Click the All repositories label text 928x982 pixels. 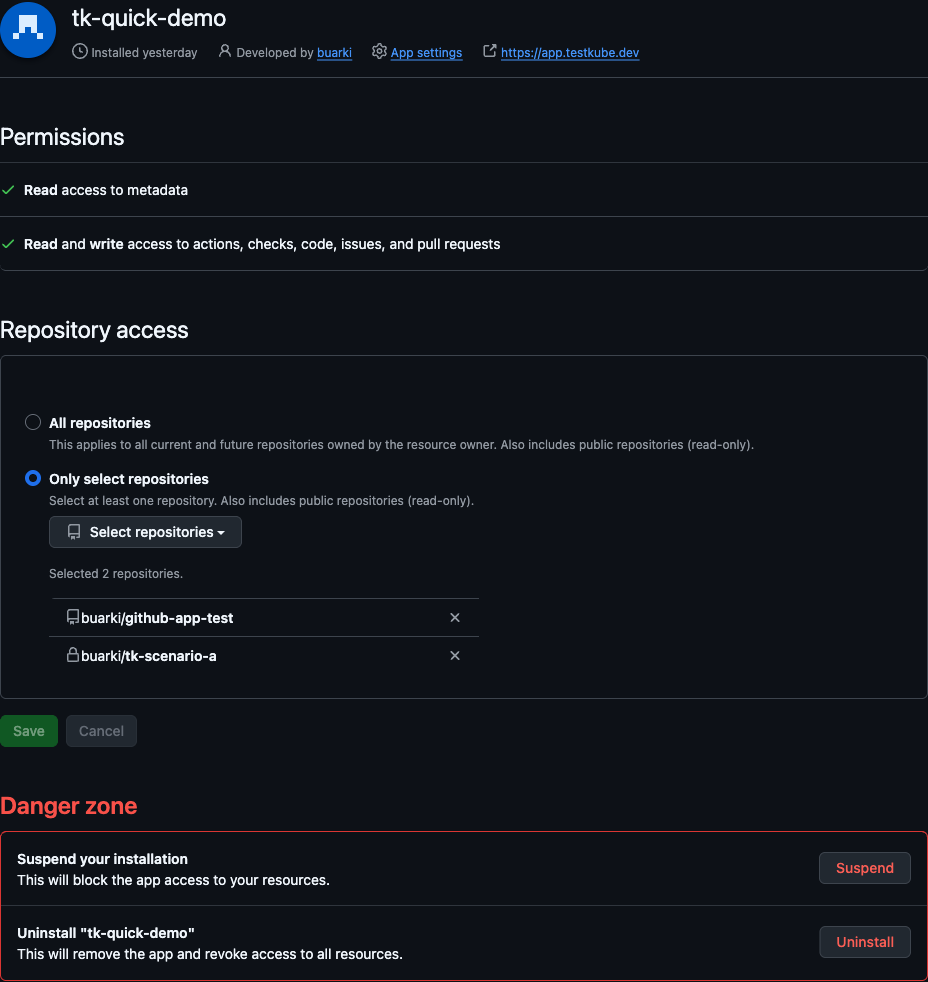coord(100,423)
